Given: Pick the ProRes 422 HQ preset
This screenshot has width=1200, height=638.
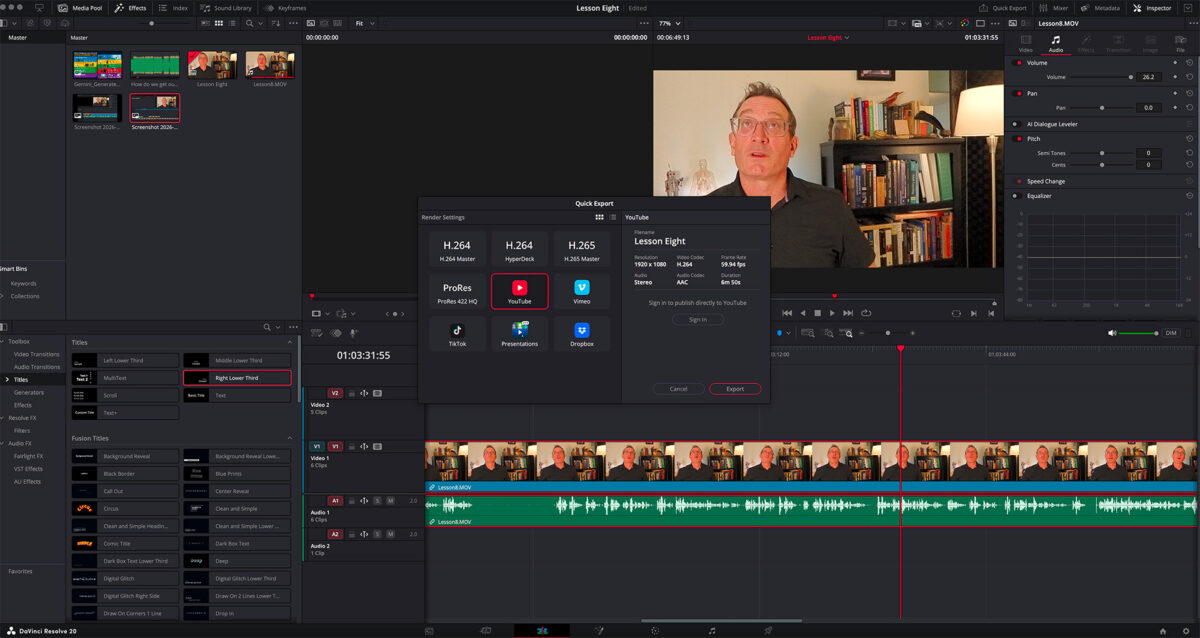Looking at the screenshot, I should [457, 291].
